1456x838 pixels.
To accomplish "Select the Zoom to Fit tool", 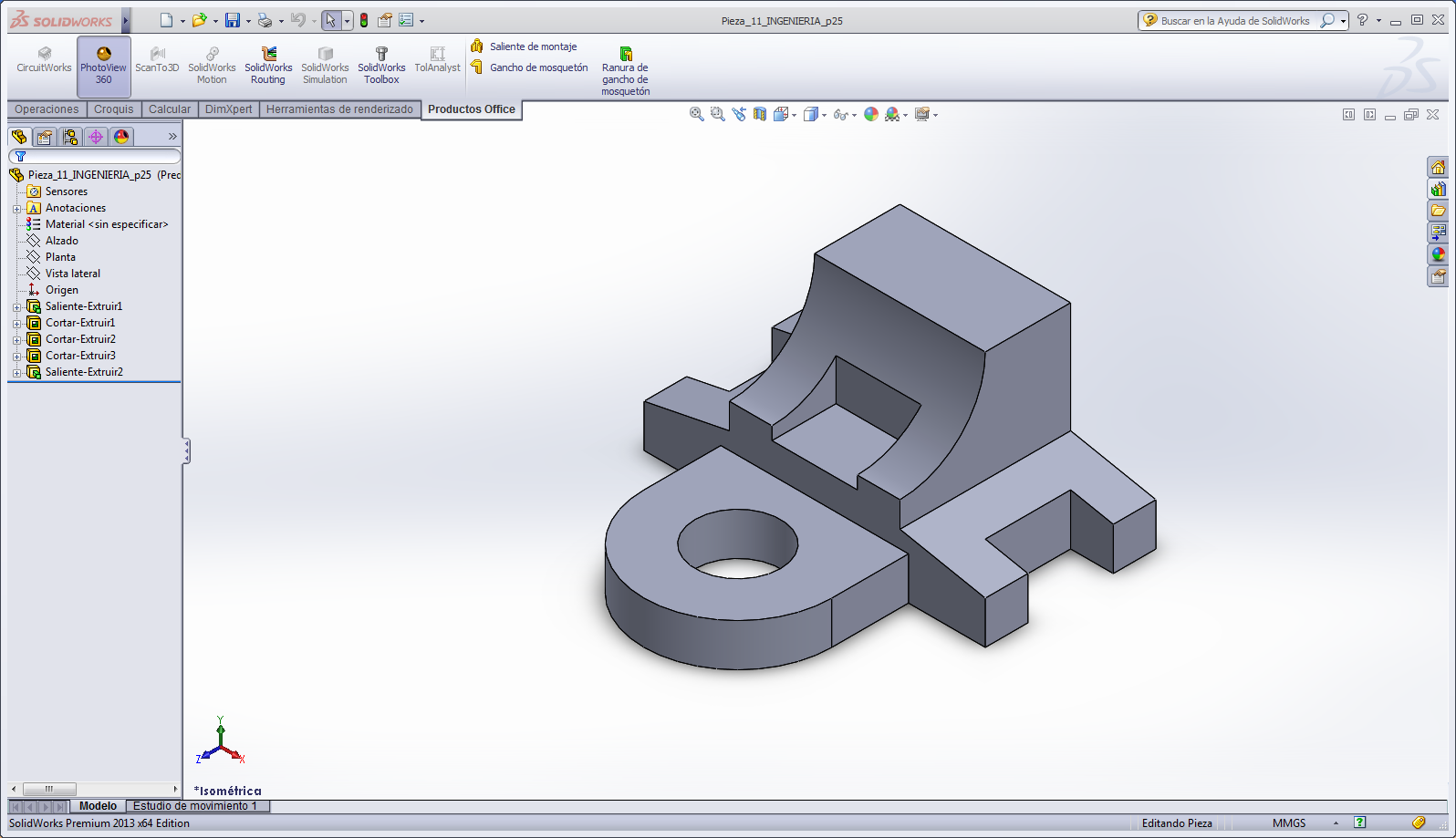I will [696, 114].
